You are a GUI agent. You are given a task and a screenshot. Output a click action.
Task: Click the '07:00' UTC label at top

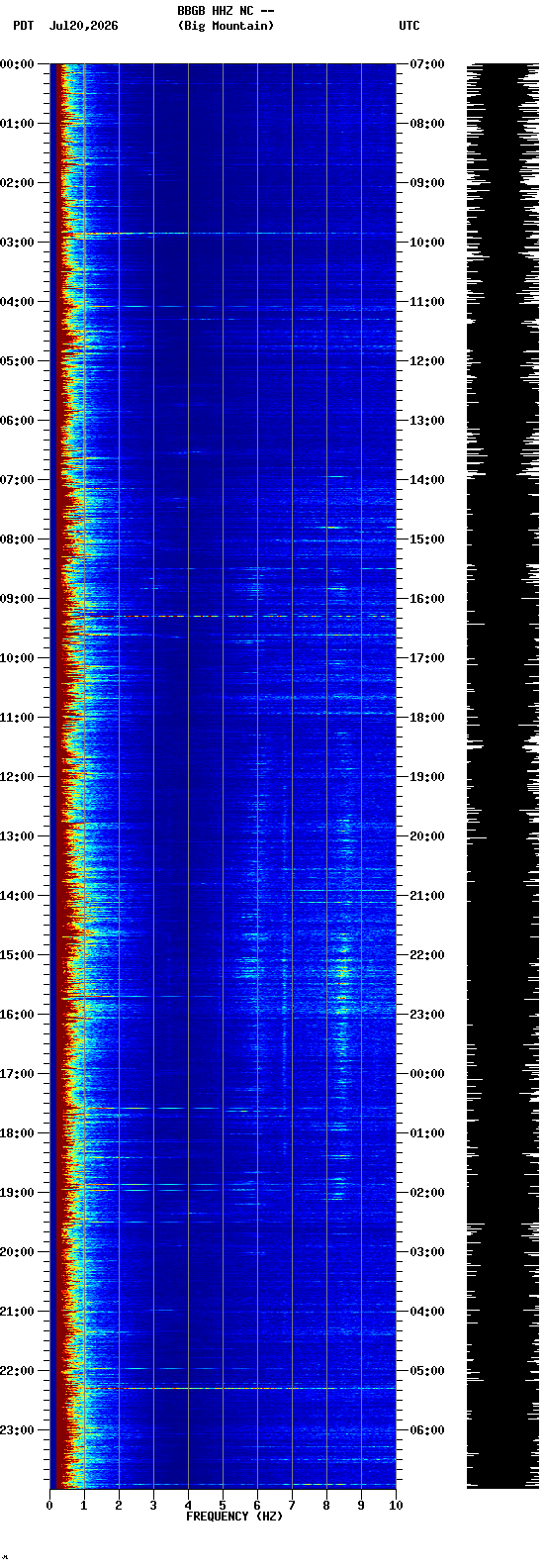[426, 64]
